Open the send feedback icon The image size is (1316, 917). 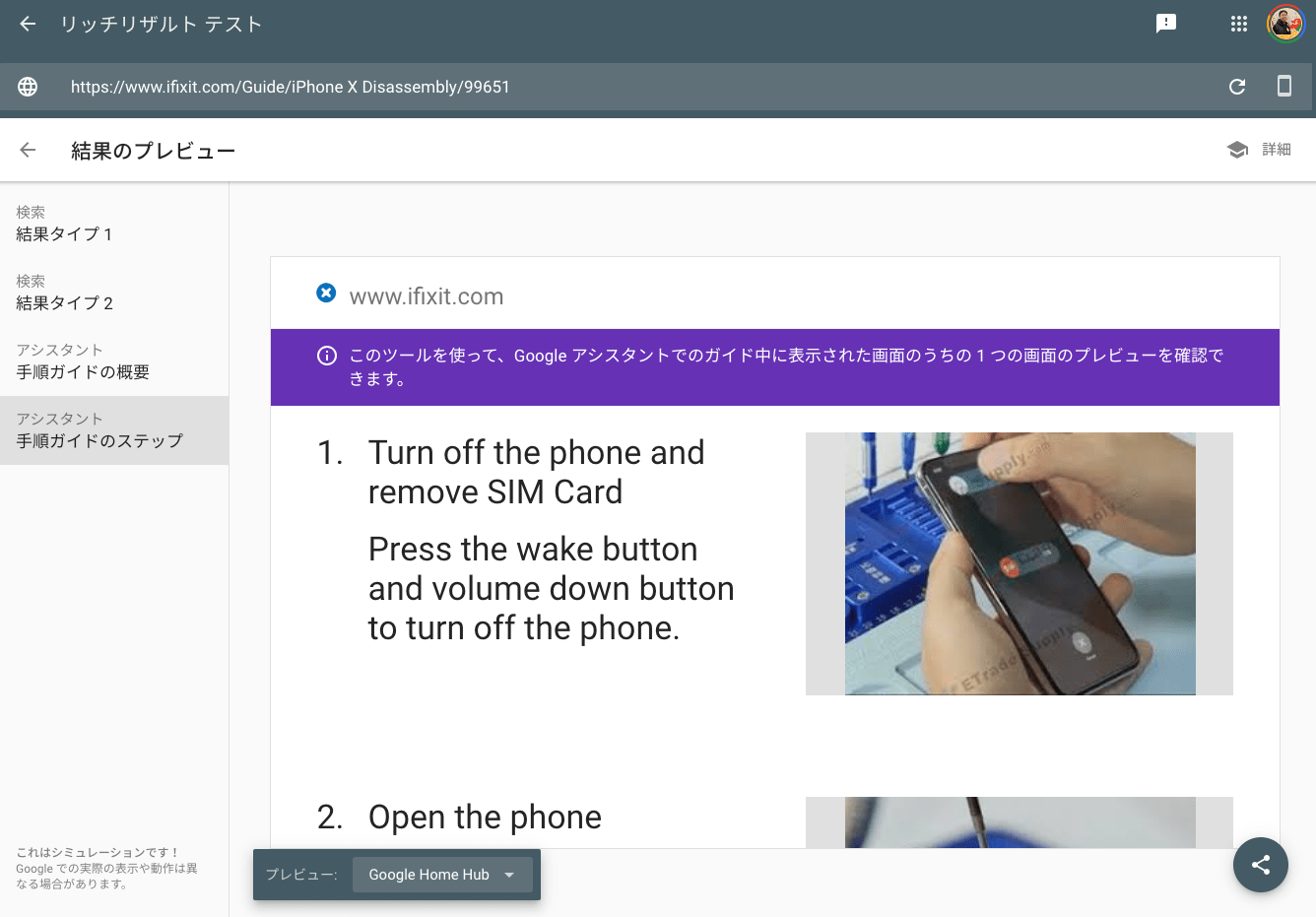coord(1166,24)
